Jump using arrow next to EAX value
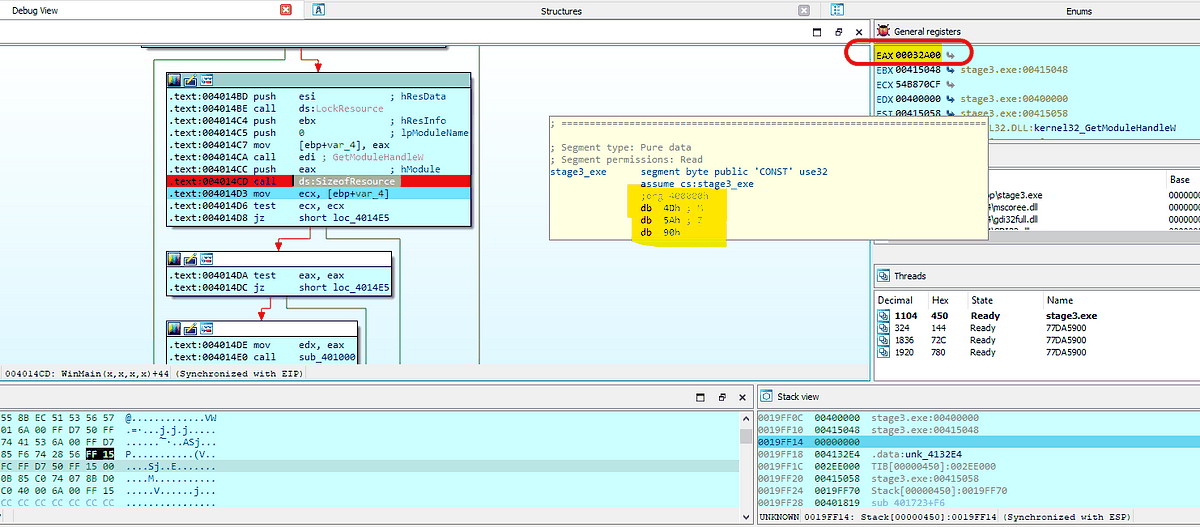The image size is (1200, 527). (x=951, y=54)
